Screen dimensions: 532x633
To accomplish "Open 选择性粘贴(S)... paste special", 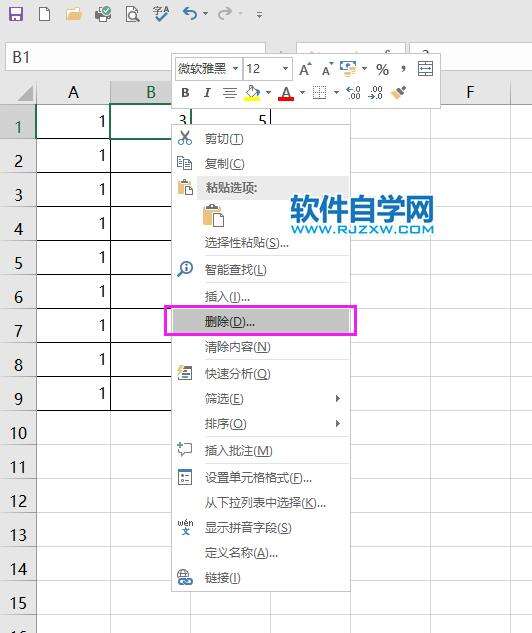I will point(260,243).
